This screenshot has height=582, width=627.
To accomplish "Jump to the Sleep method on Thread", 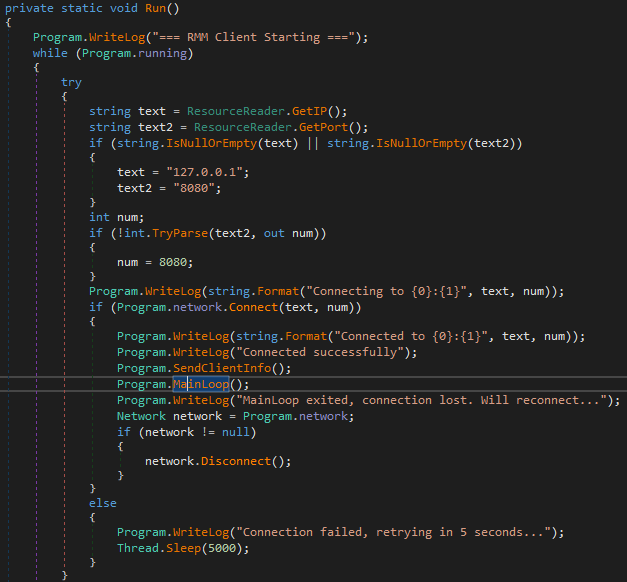I will click(190, 547).
